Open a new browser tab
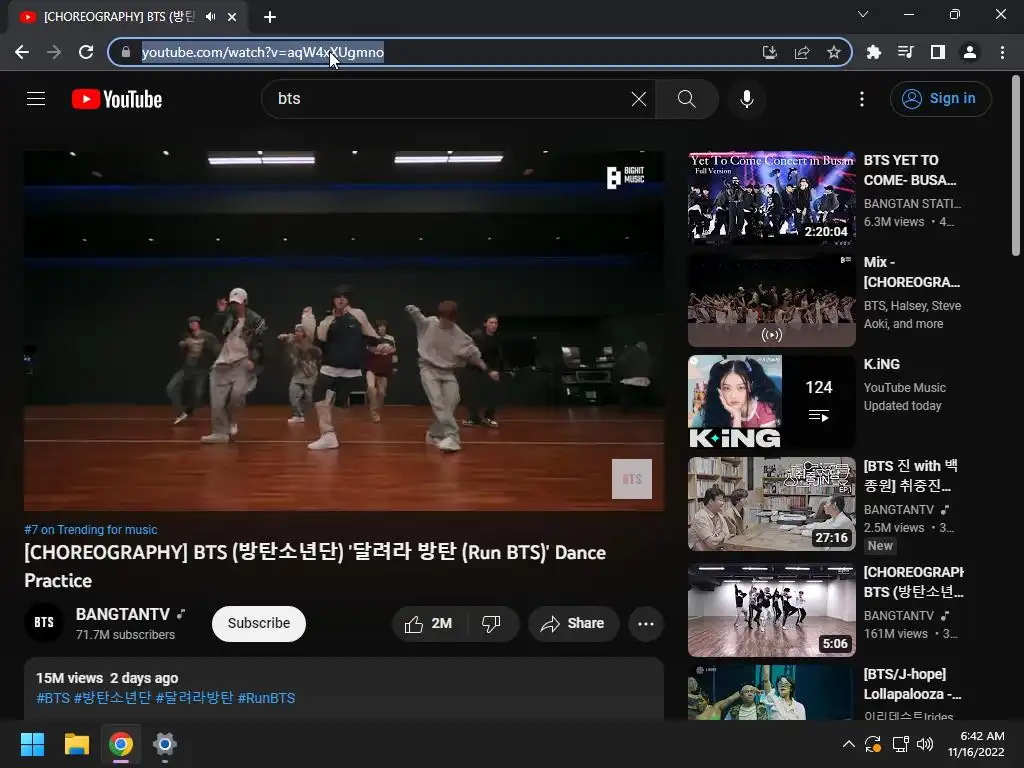This screenshot has width=1024, height=768. click(270, 17)
